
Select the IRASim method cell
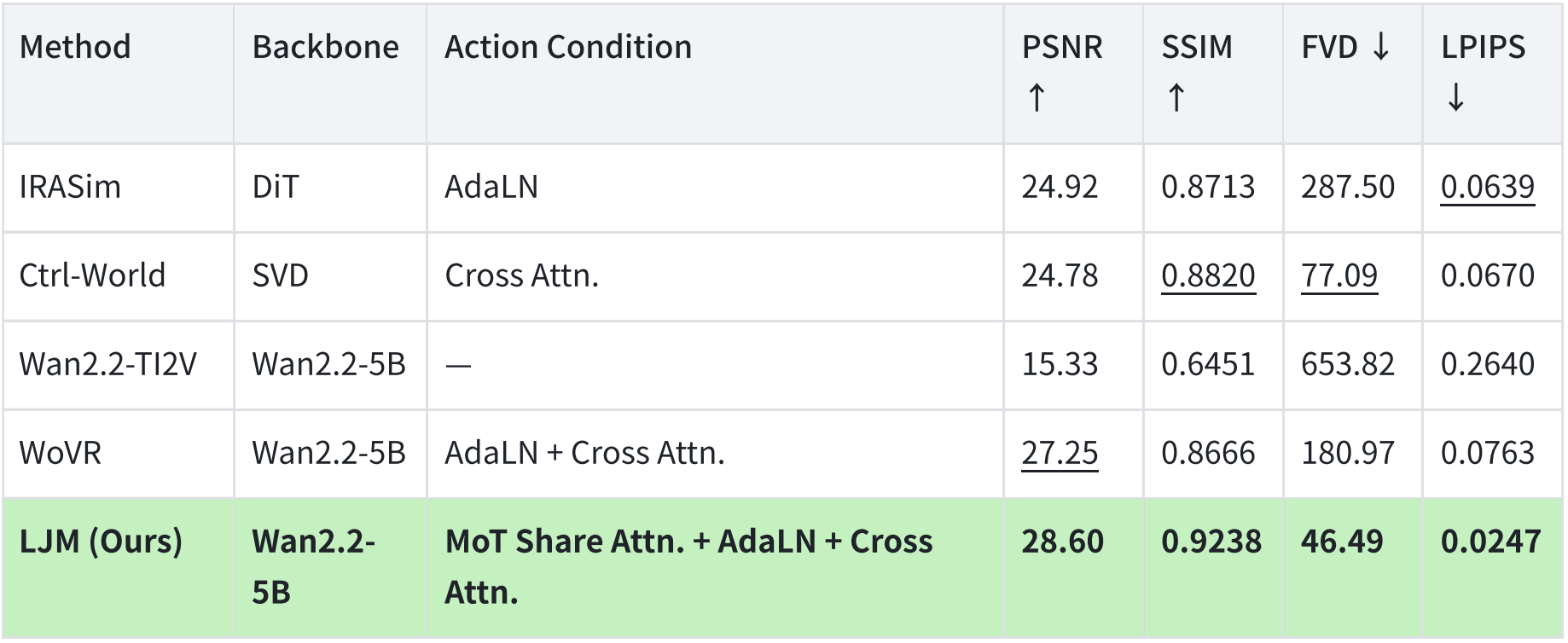[x=119, y=188]
